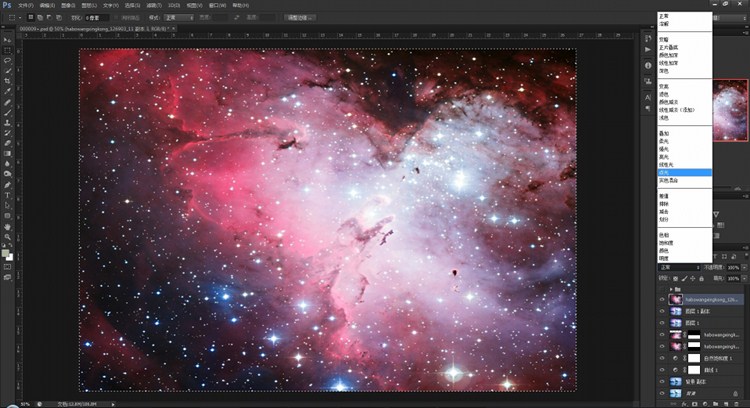Image resolution: width=750 pixels, height=408 pixels.
Task: Hide the 背景 副本 layer
Action: click(x=662, y=382)
